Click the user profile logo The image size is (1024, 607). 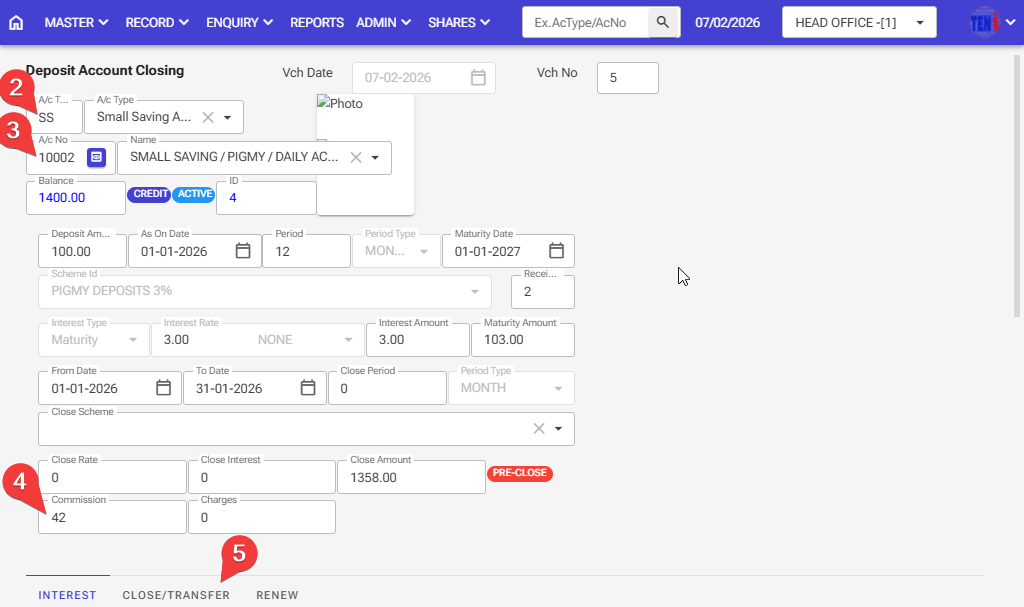click(984, 22)
